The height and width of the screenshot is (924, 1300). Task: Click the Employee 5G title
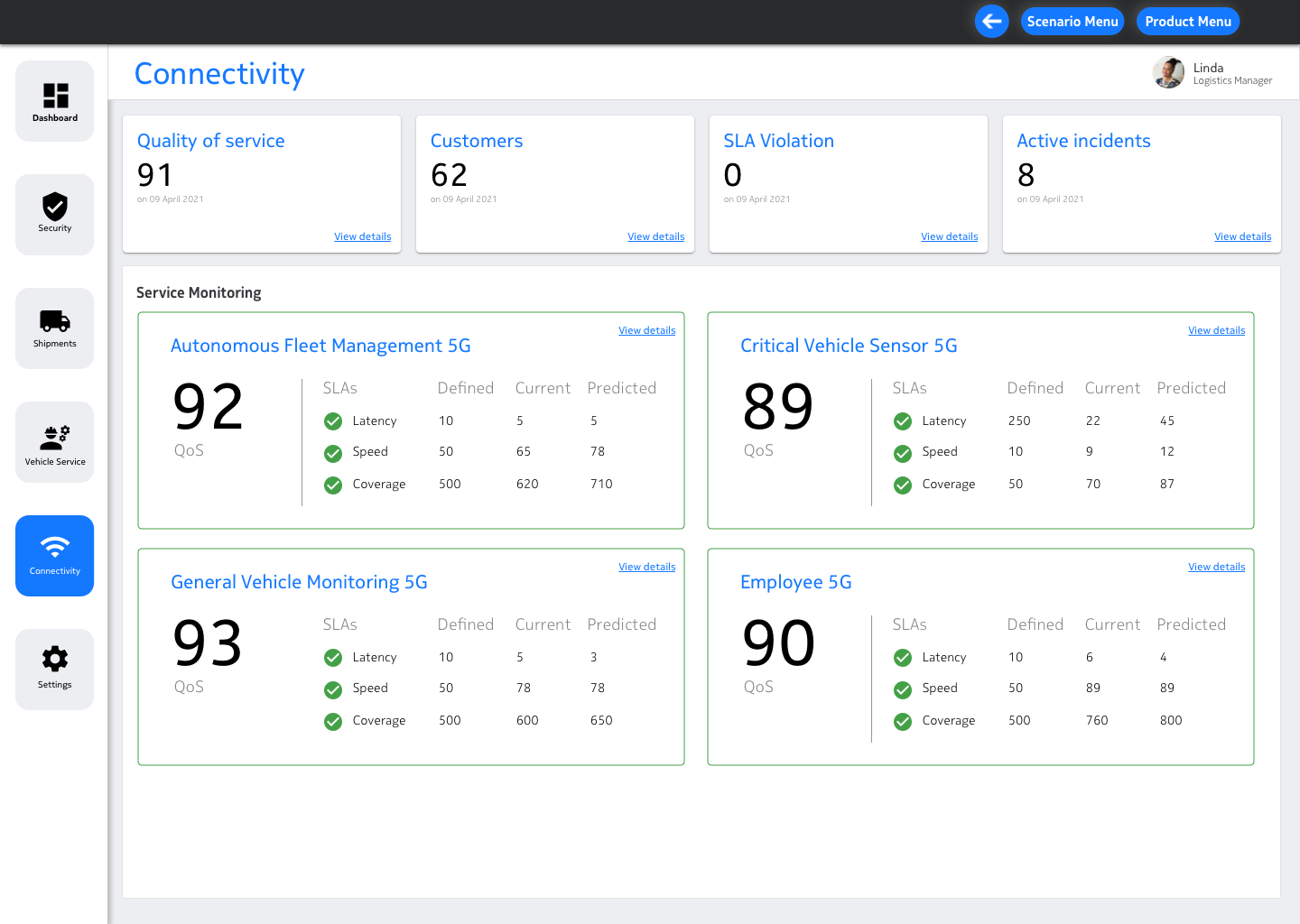[x=796, y=582]
